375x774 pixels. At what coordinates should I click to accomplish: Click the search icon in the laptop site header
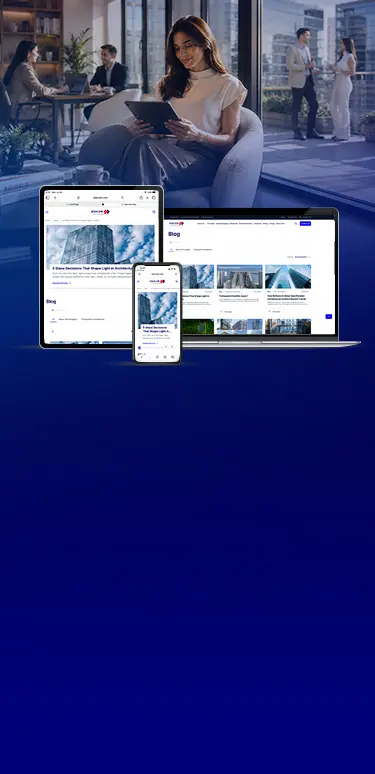tap(296, 224)
